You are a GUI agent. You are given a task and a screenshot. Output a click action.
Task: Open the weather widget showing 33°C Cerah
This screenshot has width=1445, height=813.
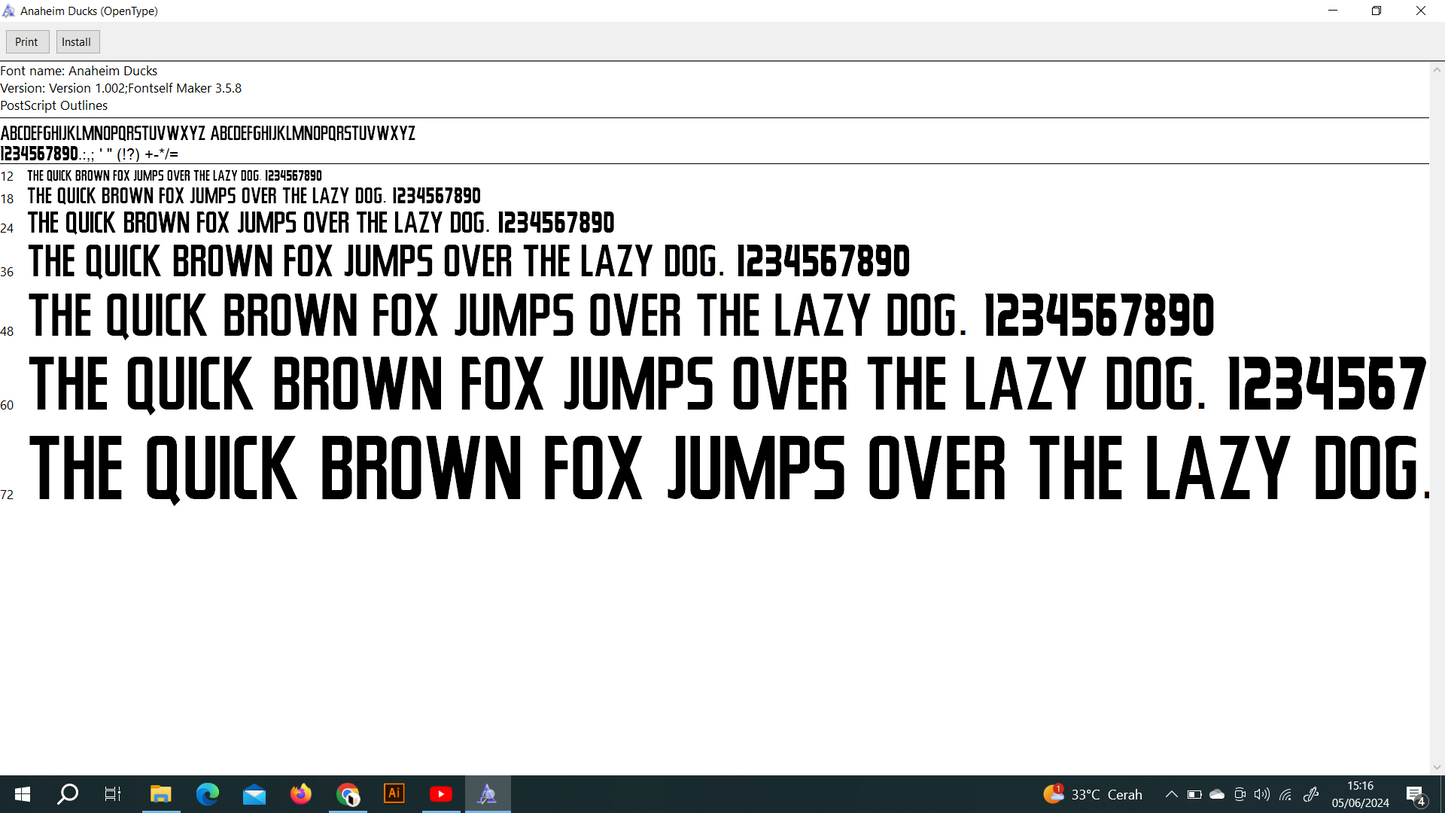(1093, 795)
